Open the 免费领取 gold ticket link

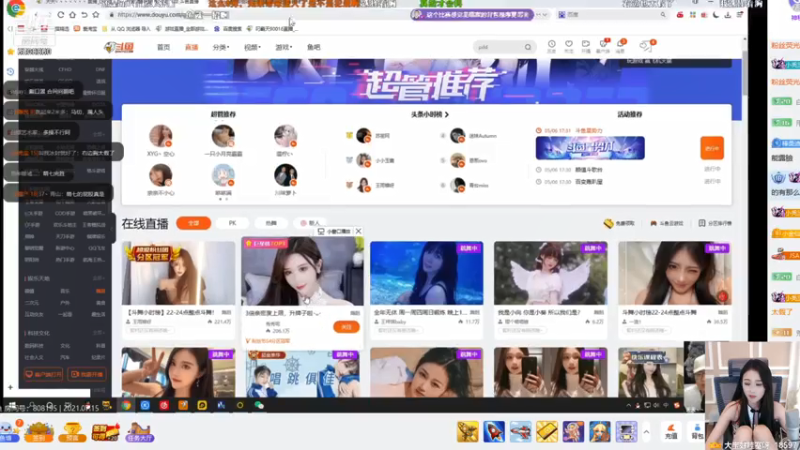(619, 223)
